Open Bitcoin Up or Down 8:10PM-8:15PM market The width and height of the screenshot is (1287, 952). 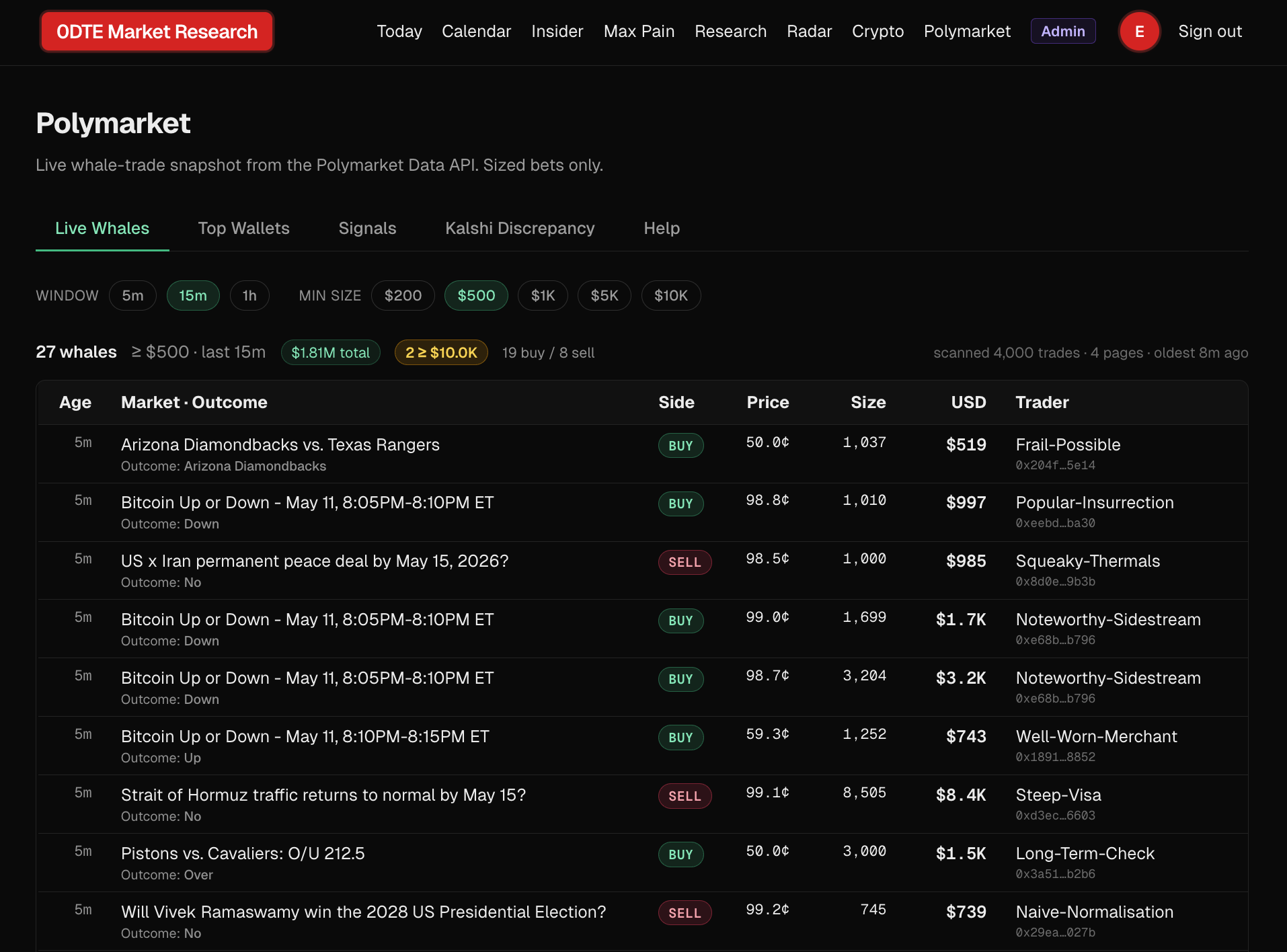pos(305,736)
